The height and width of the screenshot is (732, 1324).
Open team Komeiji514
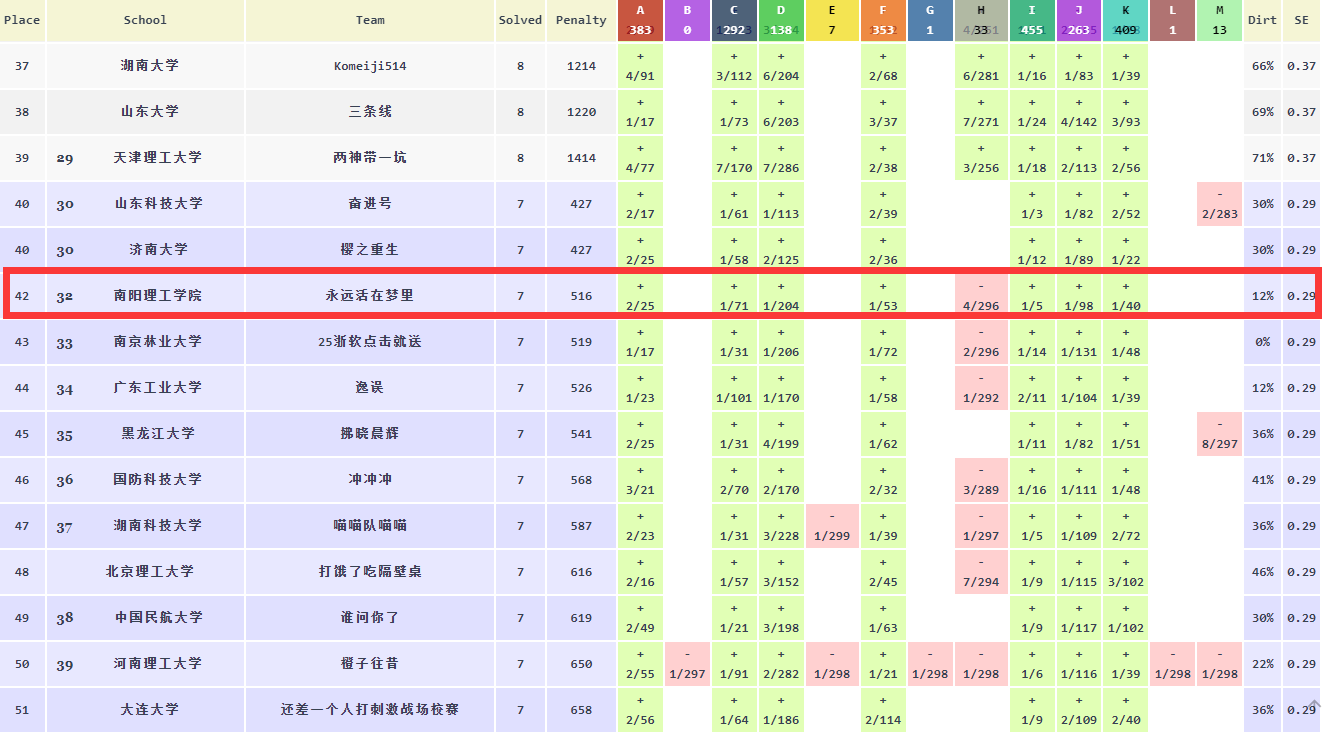pyautogui.click(x=370, y=66)
